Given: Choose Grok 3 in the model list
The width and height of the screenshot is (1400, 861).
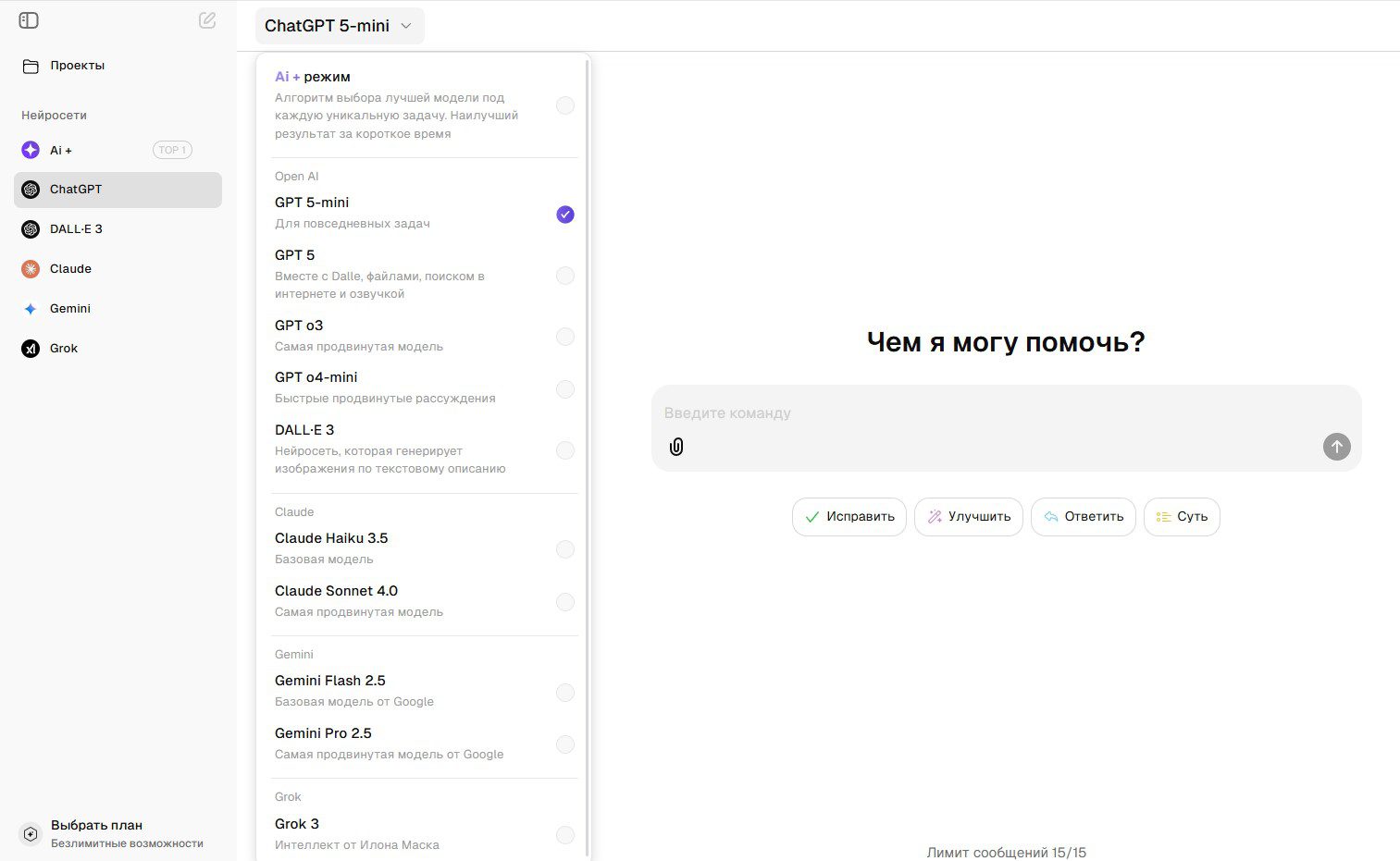Looking at the screenshot, I should tap(425, 833).
